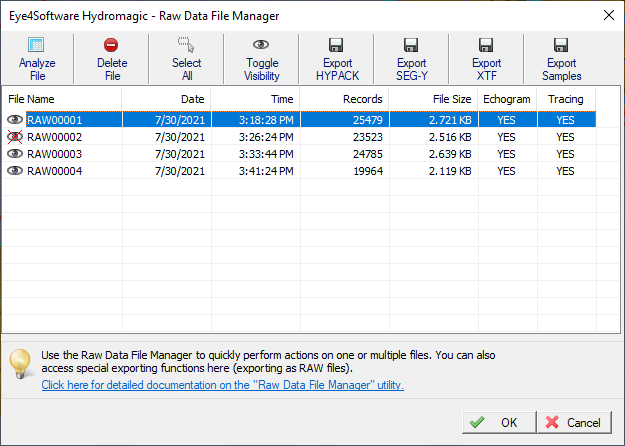Click Cancel button

(x=574, y=422)
